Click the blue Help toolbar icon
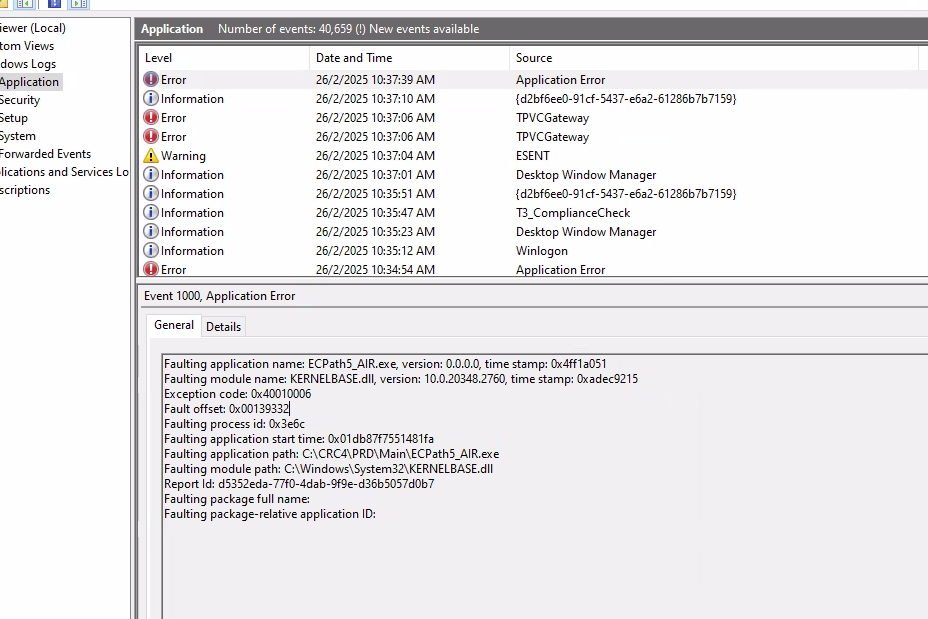 coord(55,4)
